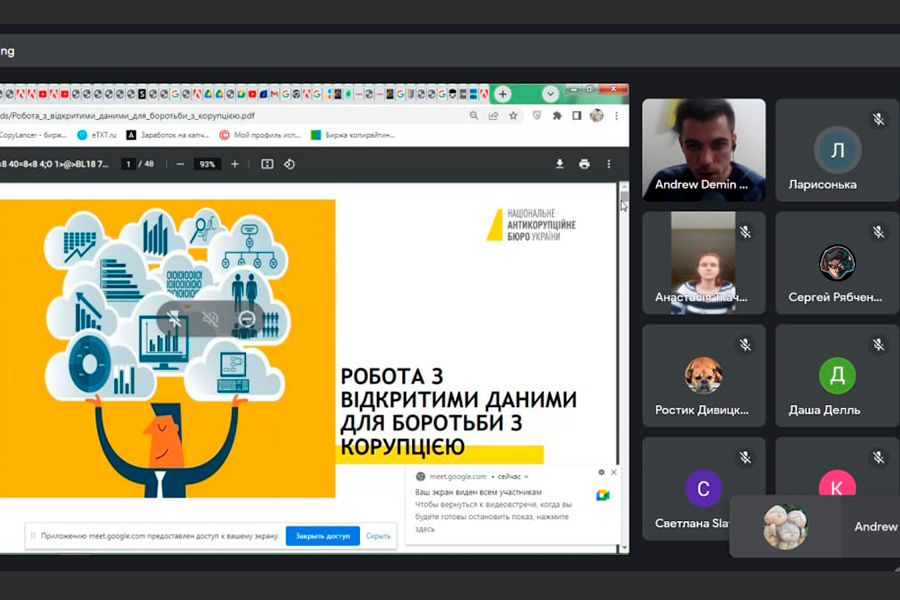Screen dimensions: 900x600
Task: Click the scrollbar down arrow in PDF viewer
Action: point(624,548)
